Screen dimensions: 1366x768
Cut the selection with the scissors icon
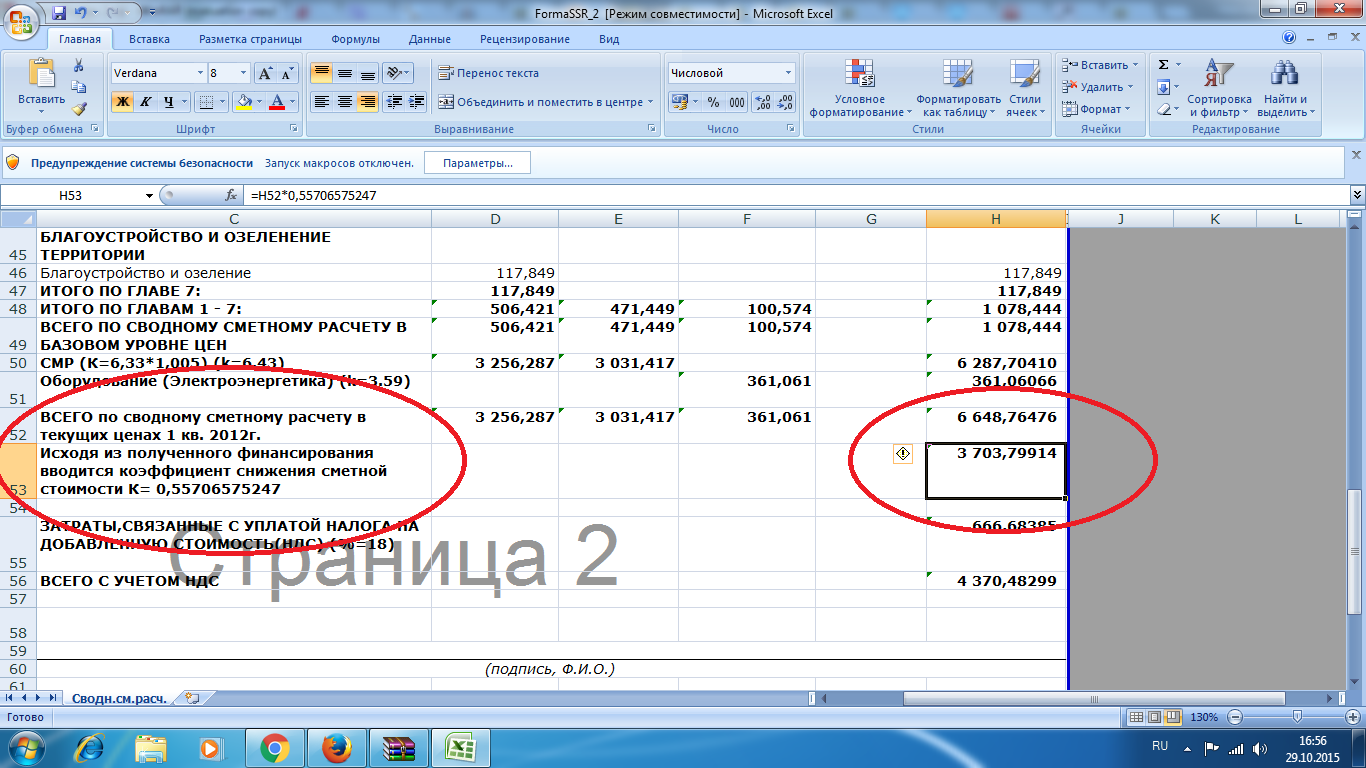tap(79, 66)
